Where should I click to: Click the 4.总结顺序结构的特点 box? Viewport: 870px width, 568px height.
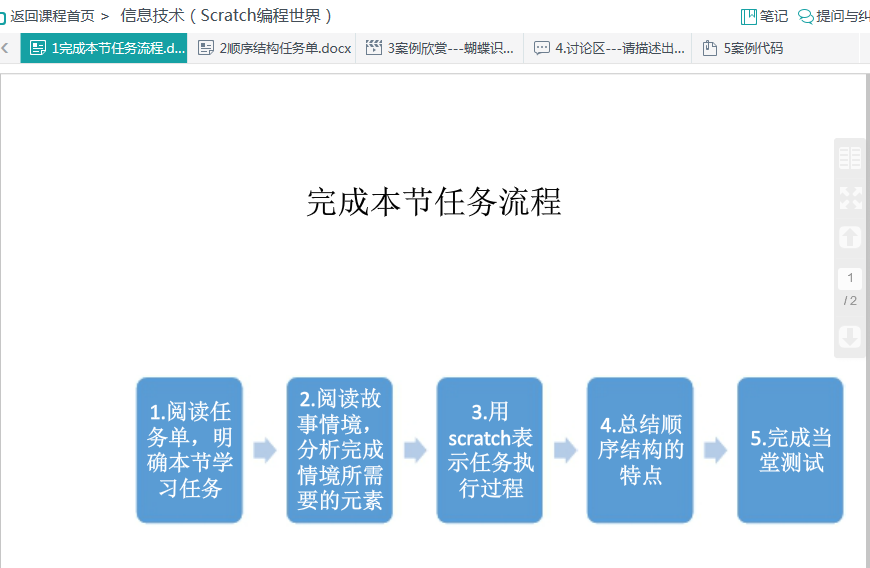click(x=640, y=450)
